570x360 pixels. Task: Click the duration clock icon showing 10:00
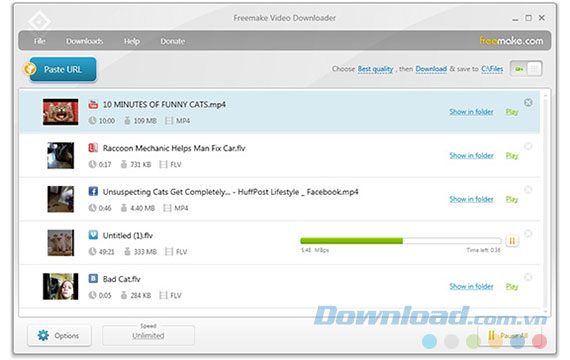(92, 120)
